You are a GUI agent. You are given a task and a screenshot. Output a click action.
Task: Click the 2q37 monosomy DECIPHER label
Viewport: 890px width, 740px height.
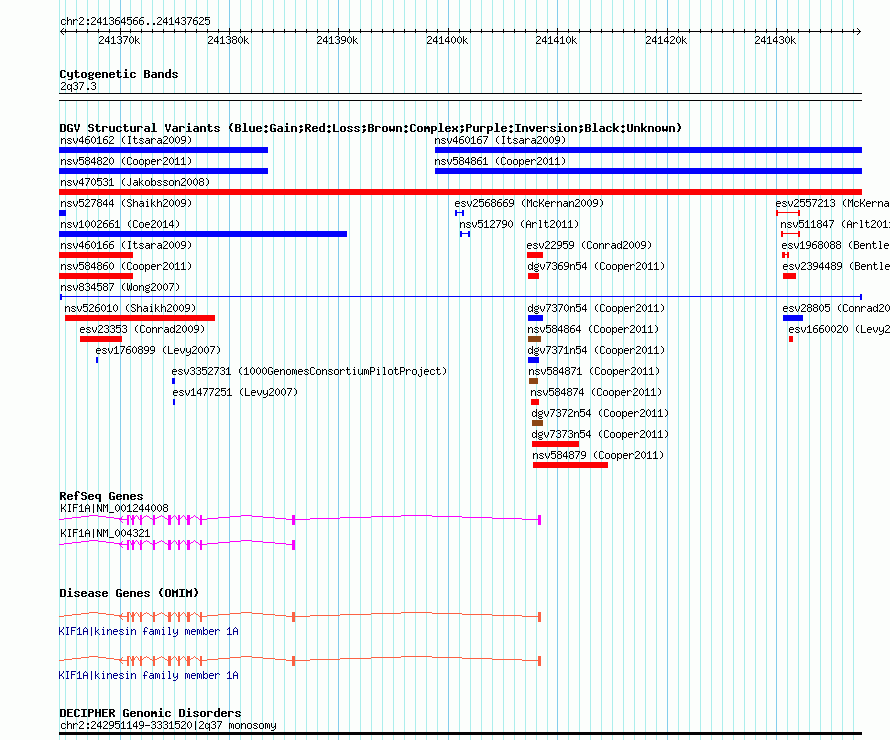(x=168, y=725)
